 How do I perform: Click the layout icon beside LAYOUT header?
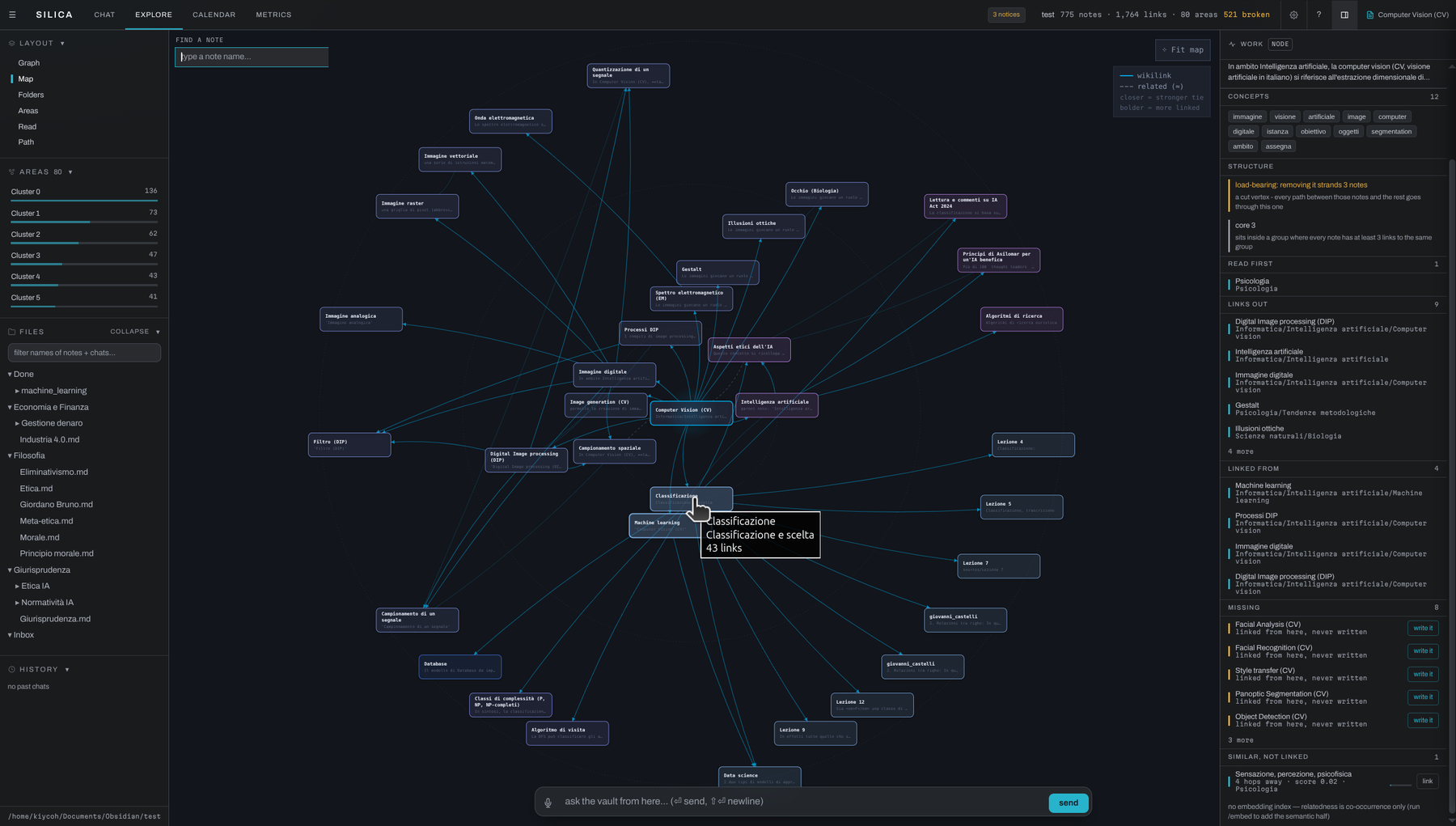12,44
